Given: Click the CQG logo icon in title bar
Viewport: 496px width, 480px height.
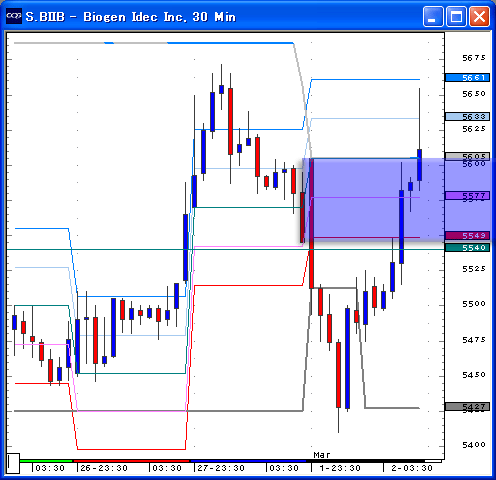Looking at the screenshot, I should 14,16.
